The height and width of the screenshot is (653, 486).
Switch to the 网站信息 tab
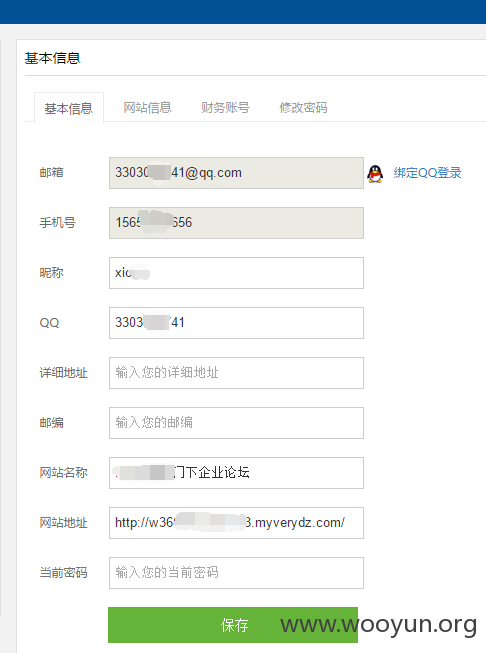(147, 108)
